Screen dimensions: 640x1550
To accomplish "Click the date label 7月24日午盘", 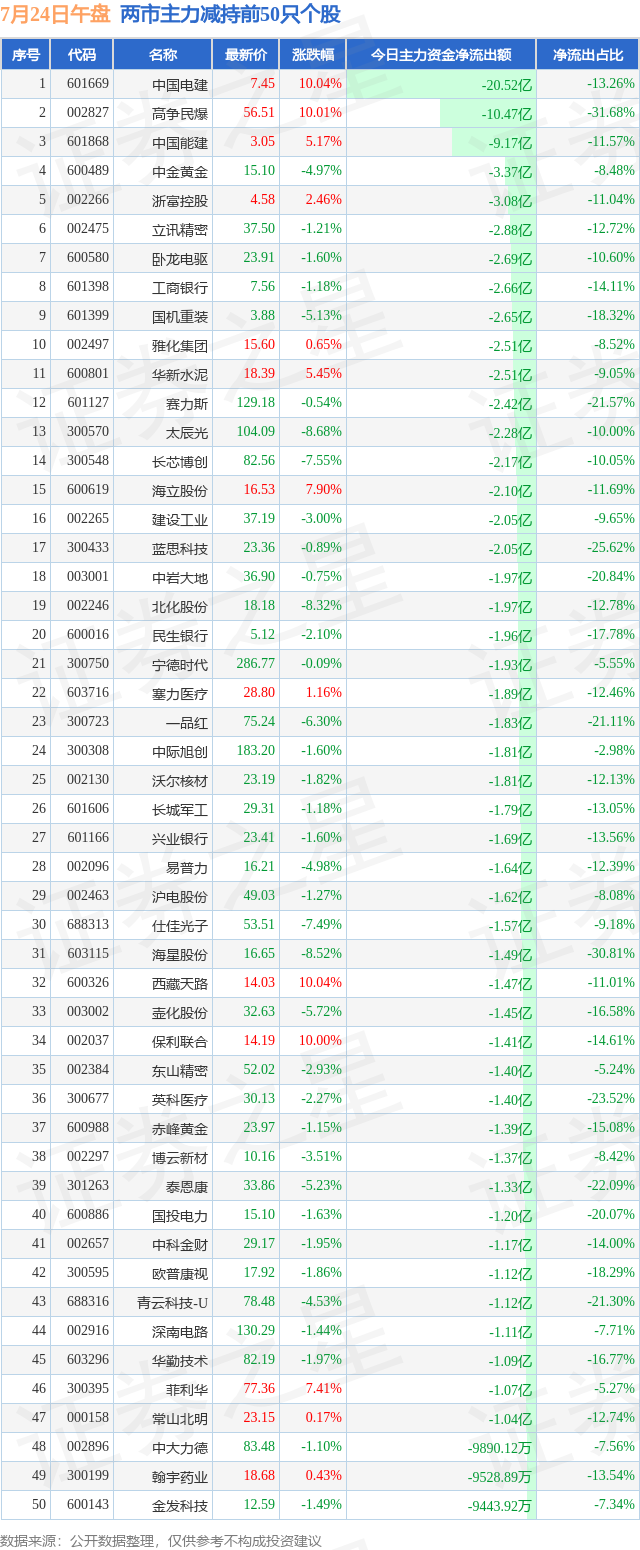I will (x=56, y=15).
